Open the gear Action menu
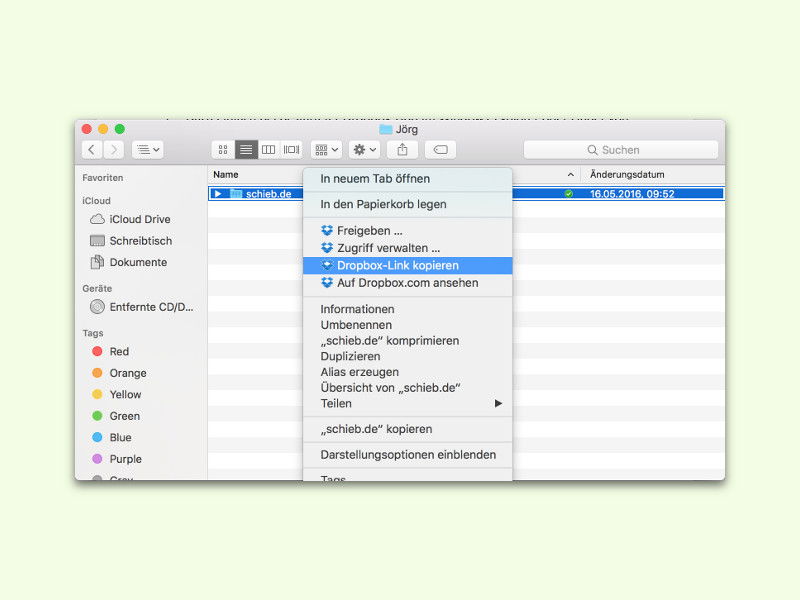The image size is (800, 600). coord(365,149)
